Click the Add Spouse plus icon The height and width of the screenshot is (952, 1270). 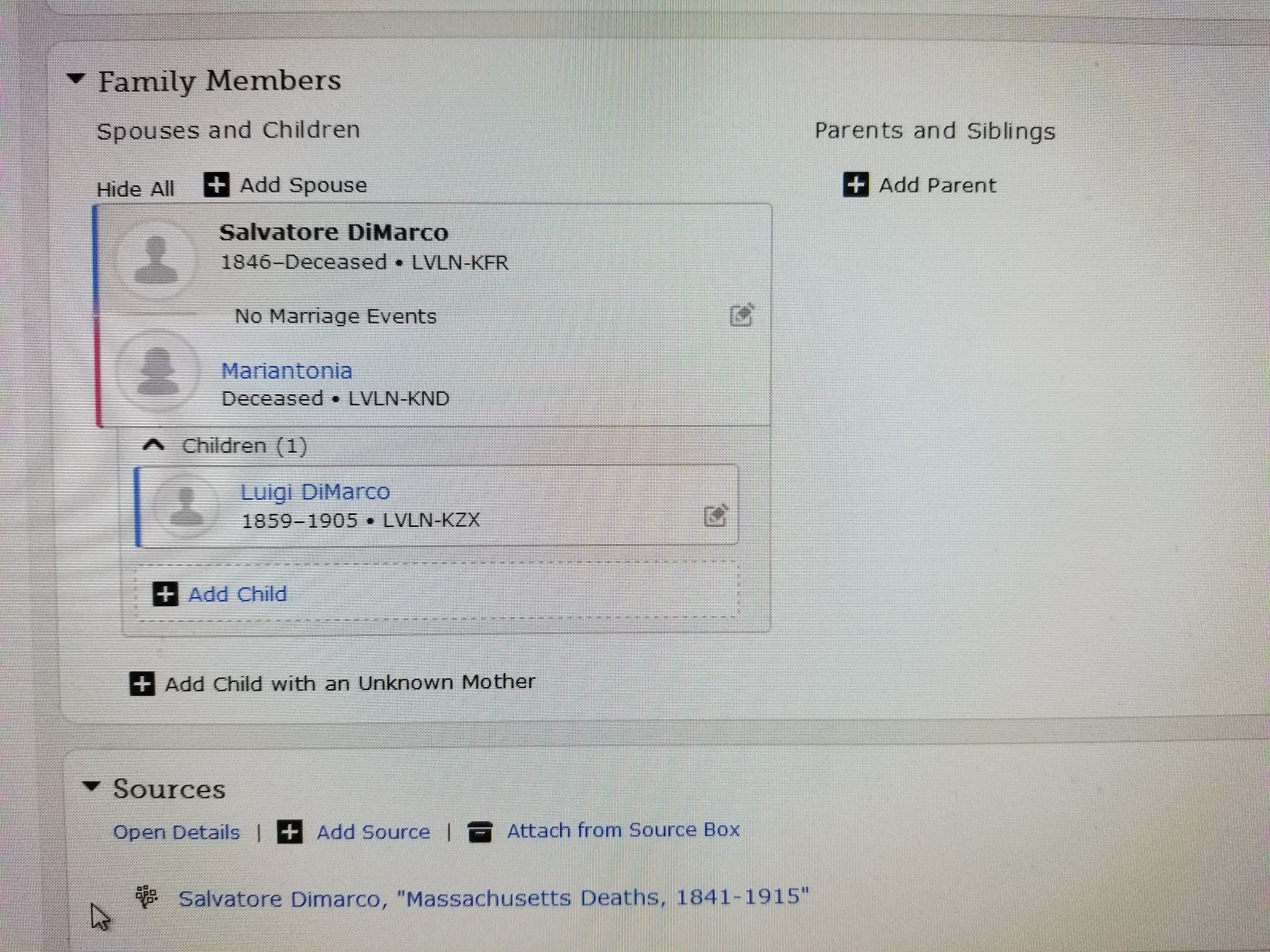[x=216, y=185]
